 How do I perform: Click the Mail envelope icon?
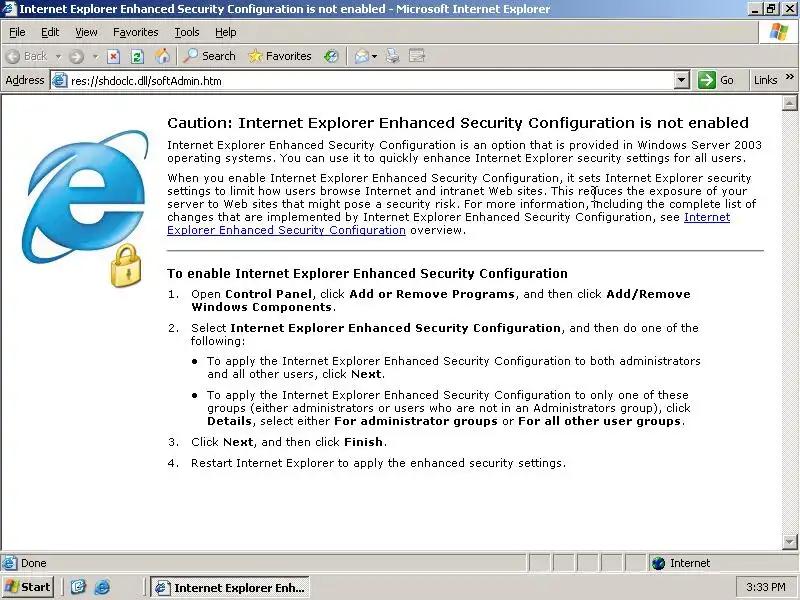coord(362,56)
